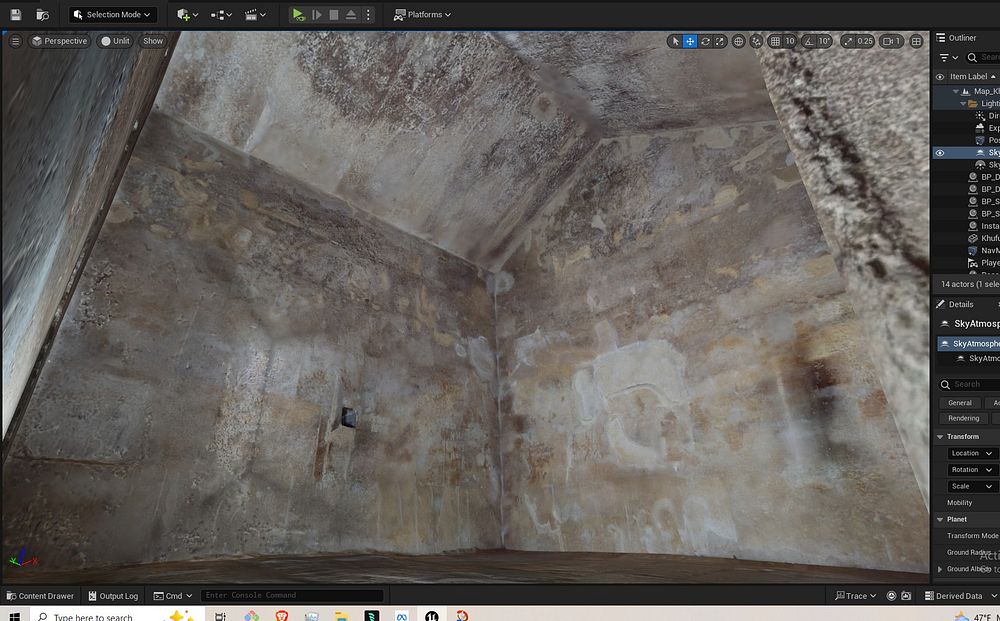Open the Location dropdown

(x=972, y=453)
